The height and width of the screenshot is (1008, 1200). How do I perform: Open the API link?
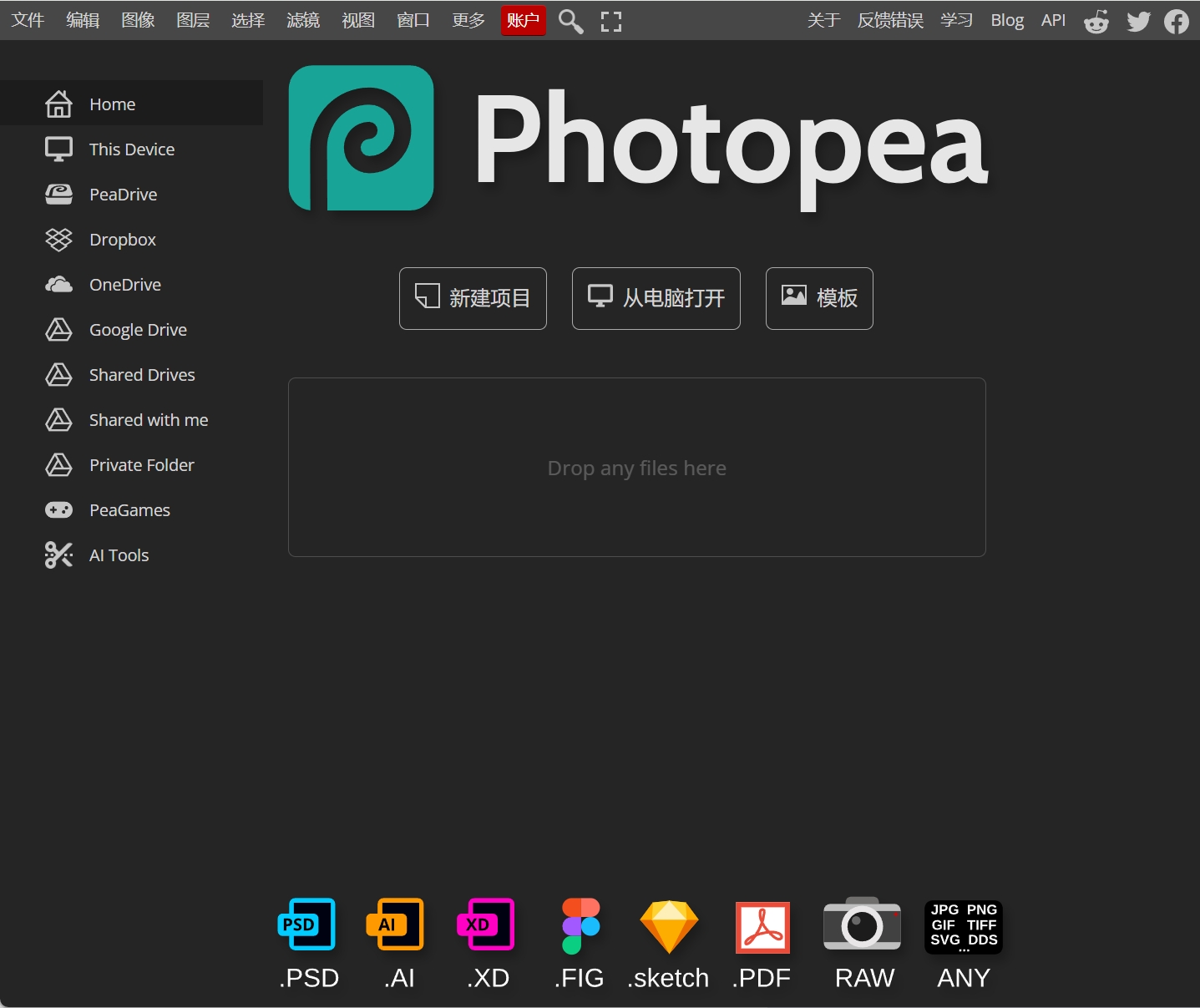[x=1053, y=20]
